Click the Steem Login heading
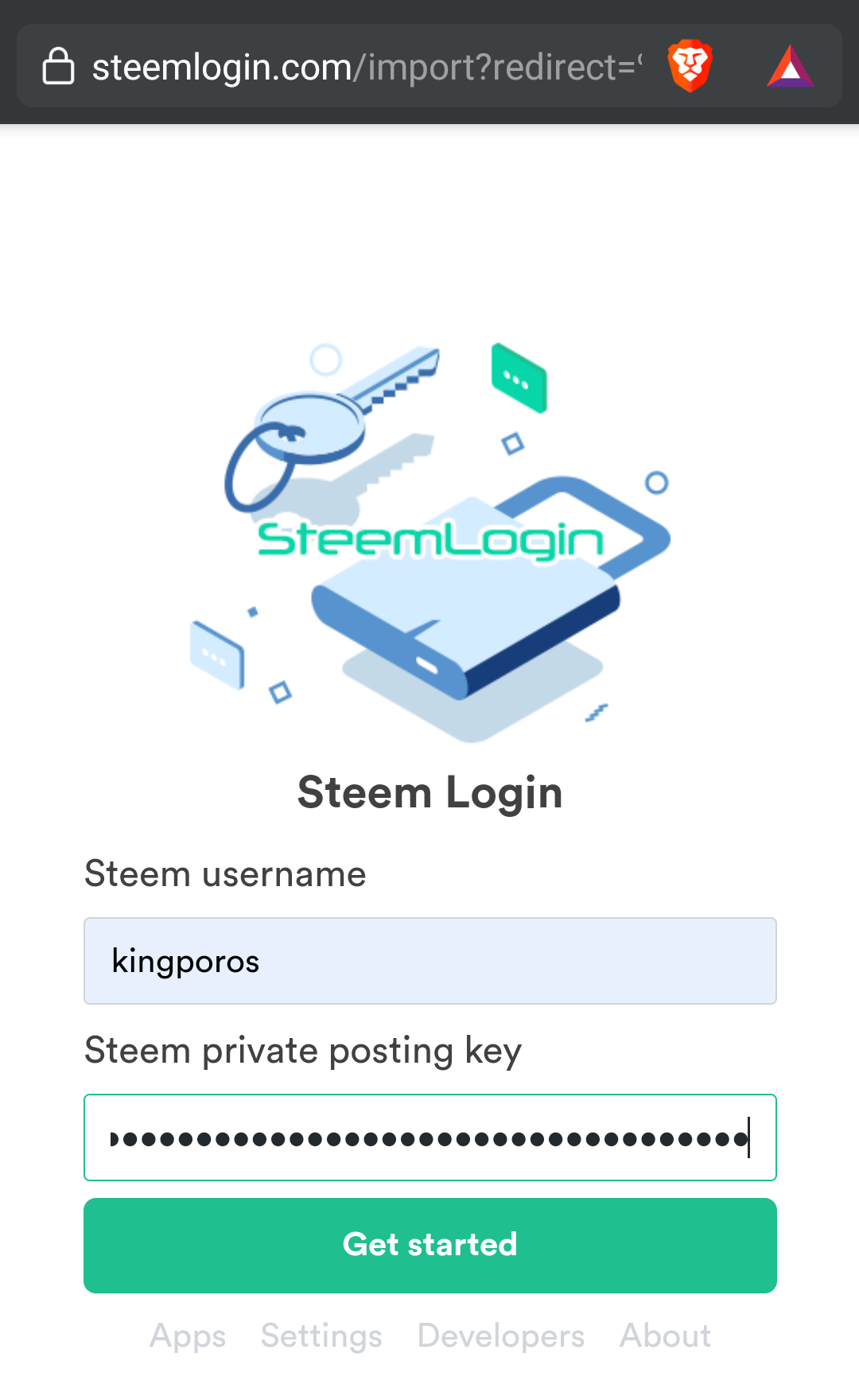Viewport: 859px width, 1400px height. (x=430, y=793)
